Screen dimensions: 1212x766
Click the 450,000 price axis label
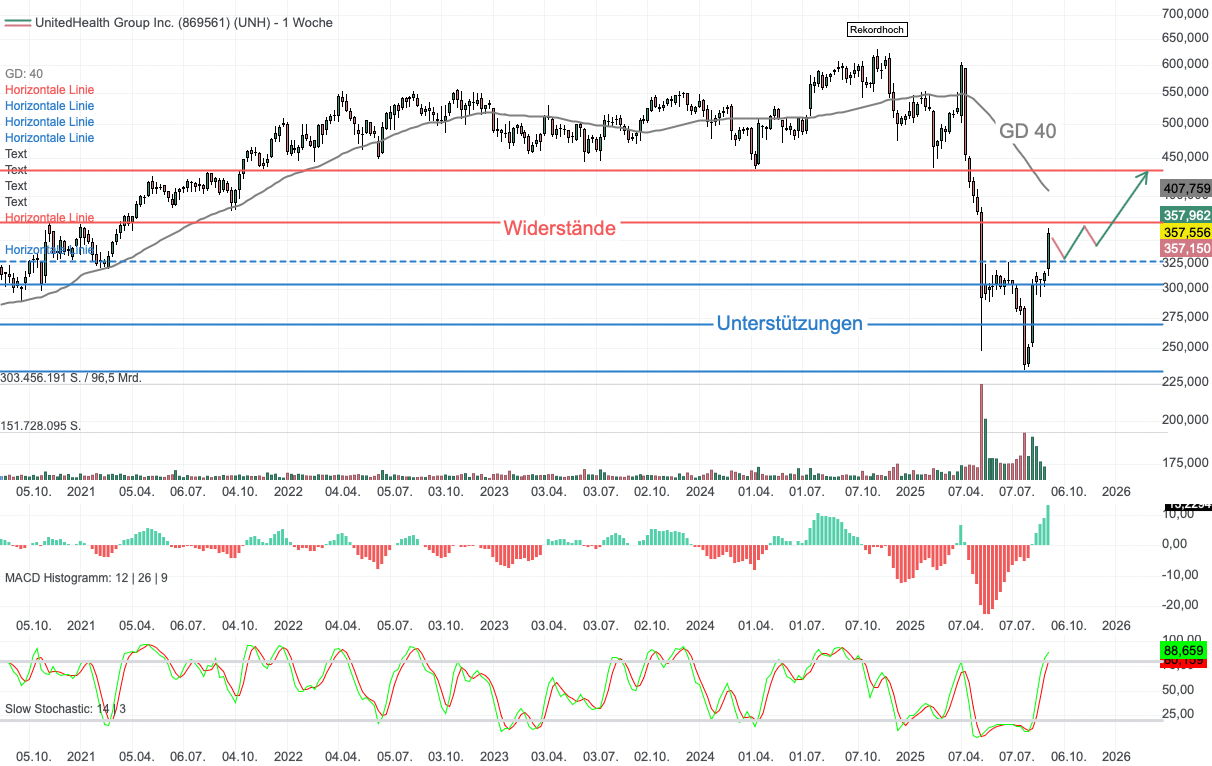[x=1187, y=157]
